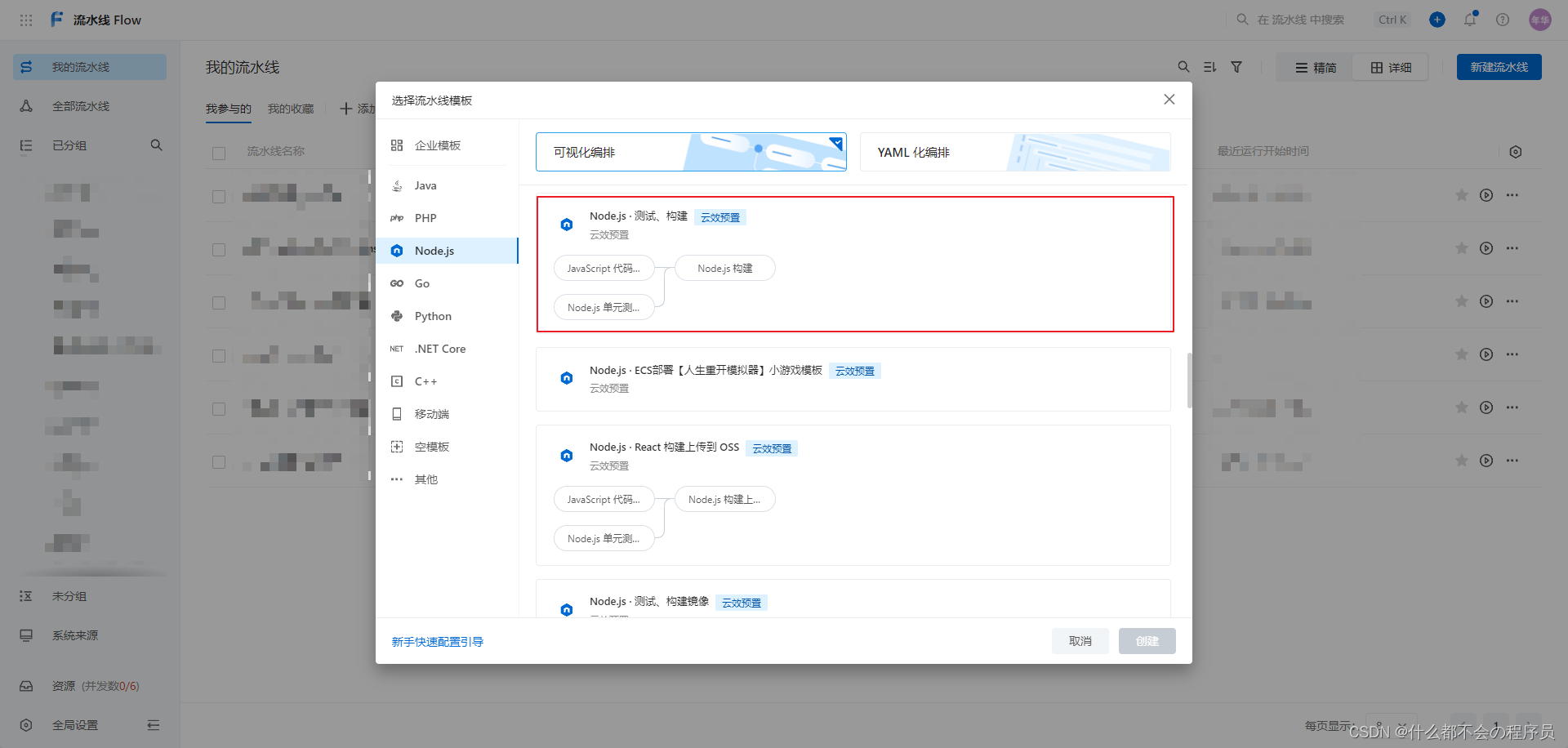Click the 添加 plus icon beside tabs
Screen dimensions: 1568x748
(x=346, y=109)
